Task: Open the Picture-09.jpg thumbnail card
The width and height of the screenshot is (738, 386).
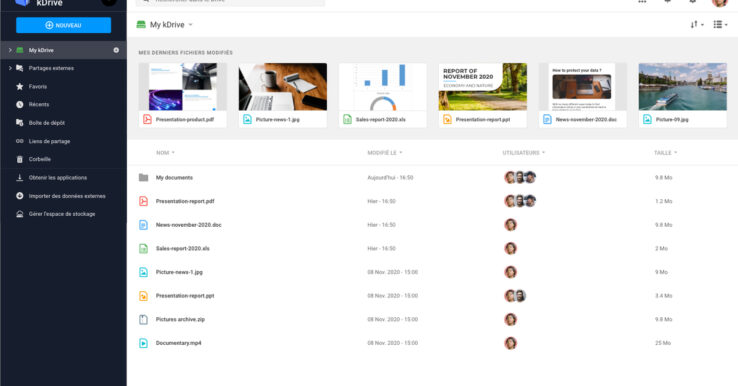Action: [682, 95]
